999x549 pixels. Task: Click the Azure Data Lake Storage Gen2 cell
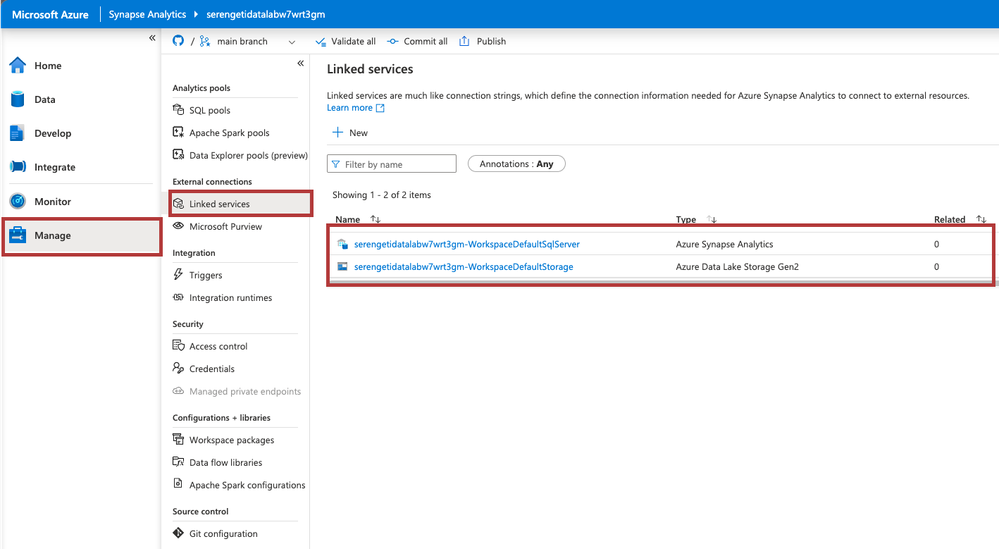[737, 267]
